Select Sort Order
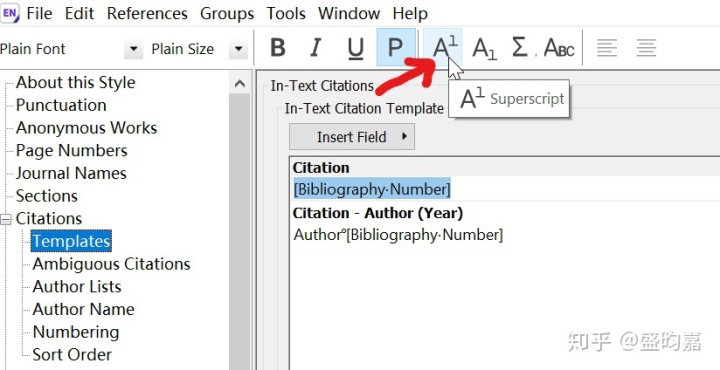Viewport: 720px width, 370px height. 72,354
